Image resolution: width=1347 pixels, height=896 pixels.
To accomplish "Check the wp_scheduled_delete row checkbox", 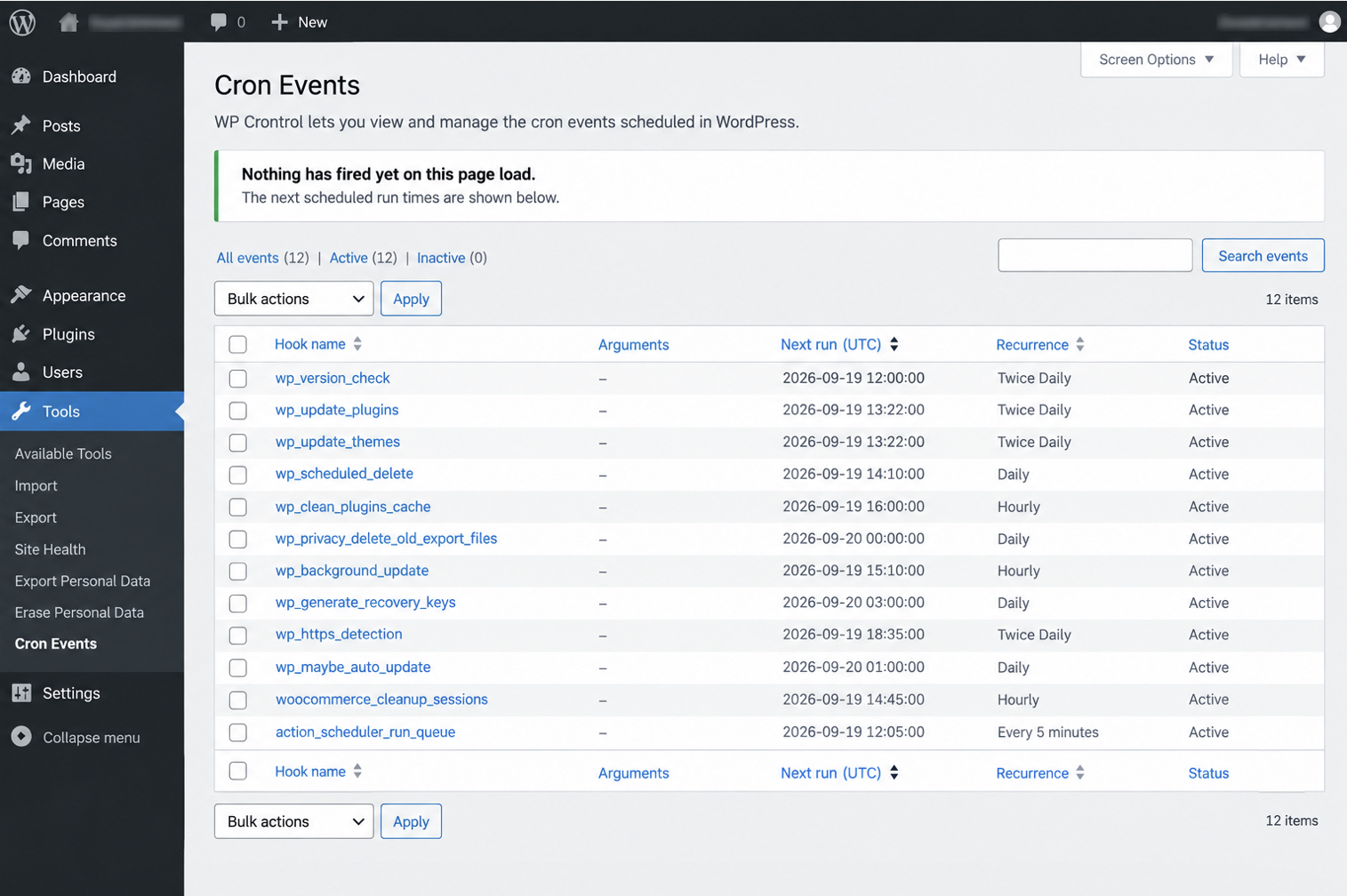I will click(x=237, y=474).
